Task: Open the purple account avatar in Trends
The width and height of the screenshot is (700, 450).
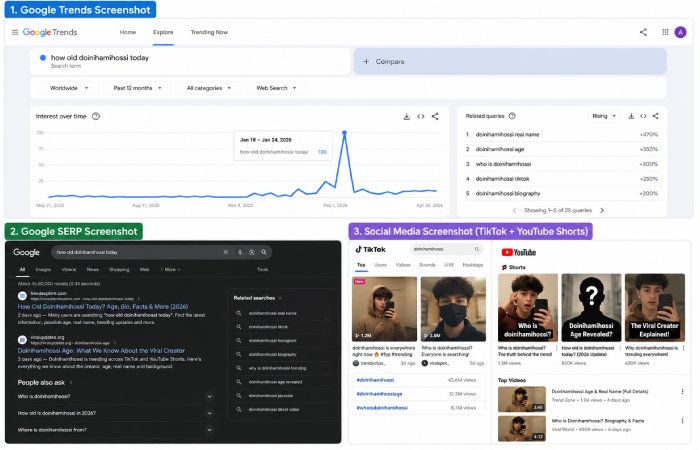Action: pos(680,32)
